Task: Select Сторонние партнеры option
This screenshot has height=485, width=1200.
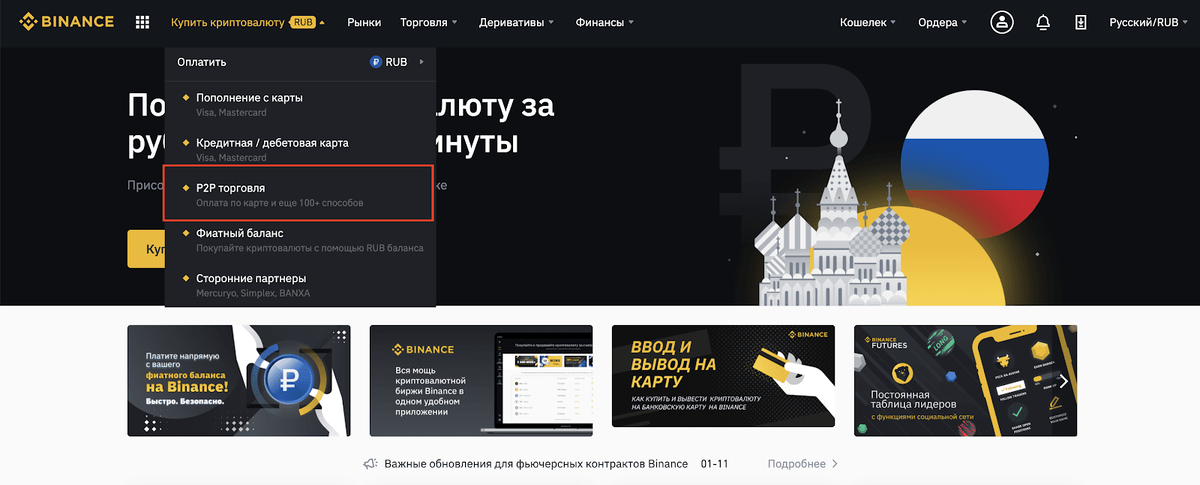Action: (x=300, y=284)
